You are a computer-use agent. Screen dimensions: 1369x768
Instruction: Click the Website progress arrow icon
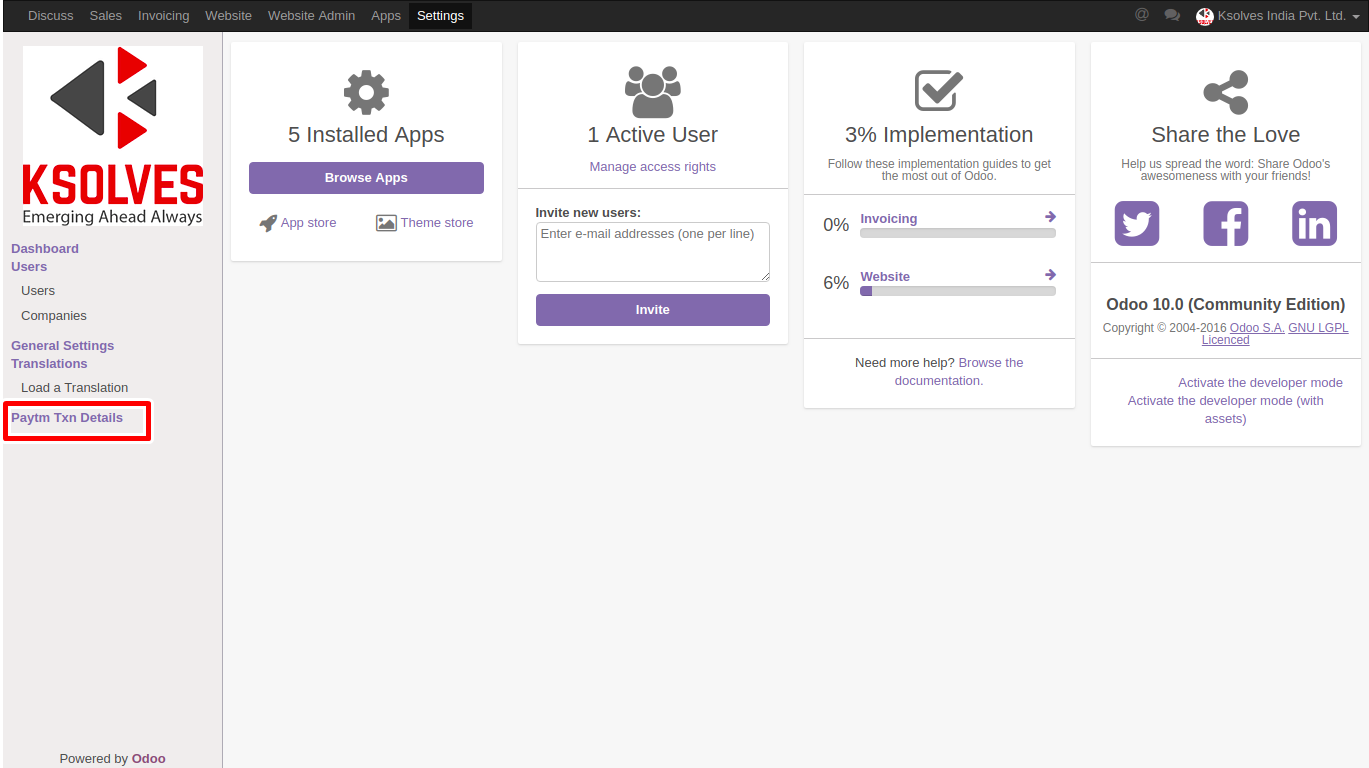[1050, 275]
